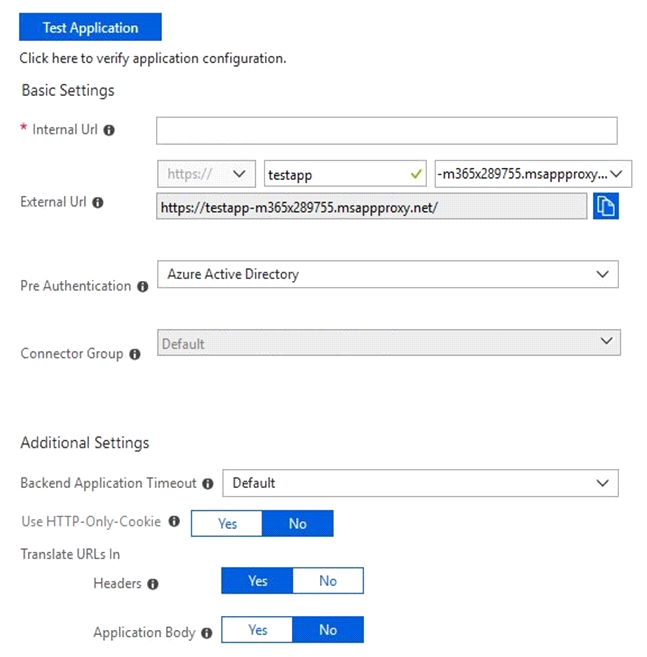Set Use HTTP-Only-Cookie to No
The height and width of the screenshot is (657, 647).
298,523
